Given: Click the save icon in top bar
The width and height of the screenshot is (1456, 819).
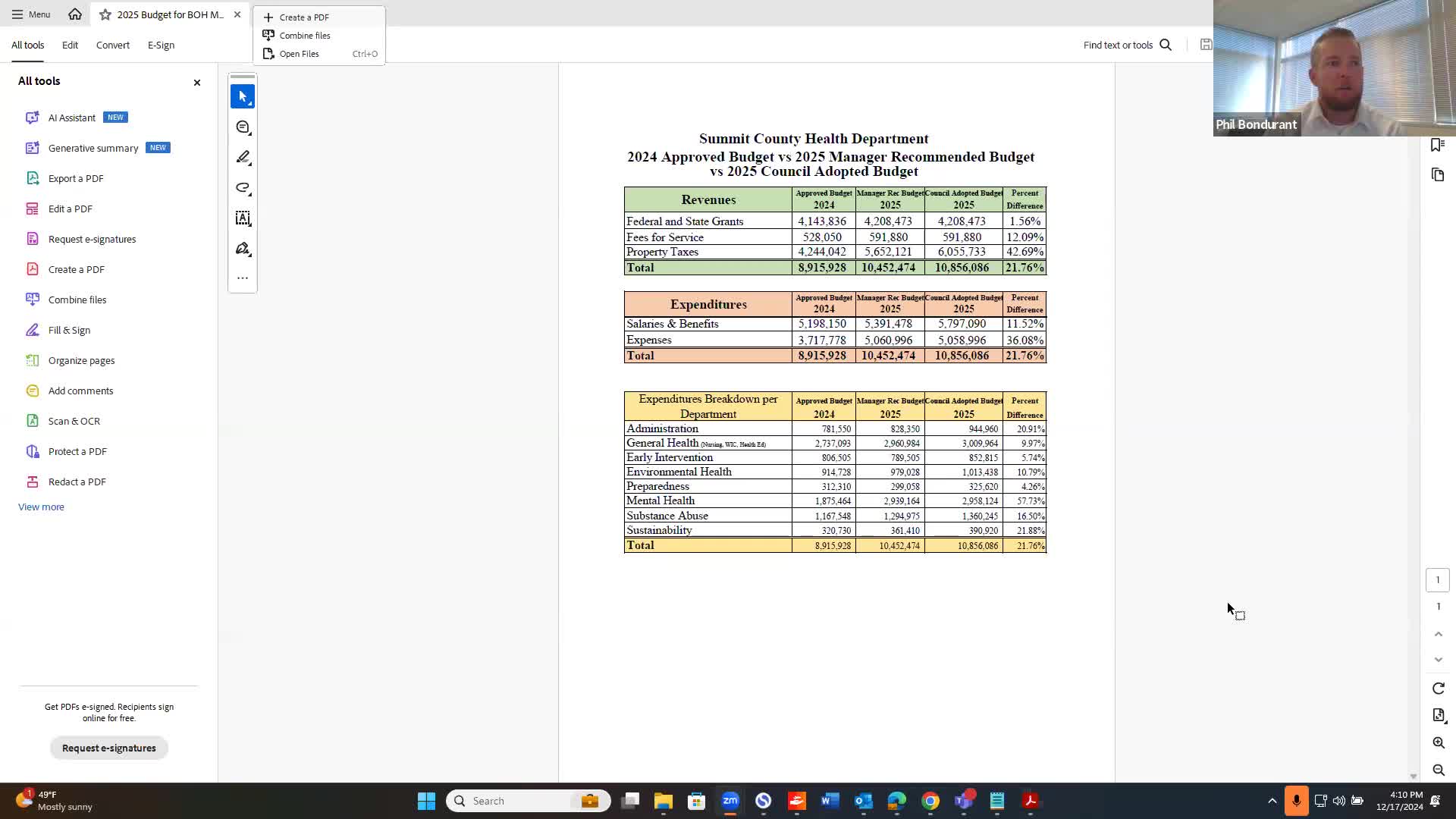Looking at the screenshot, I should 1206,45.
